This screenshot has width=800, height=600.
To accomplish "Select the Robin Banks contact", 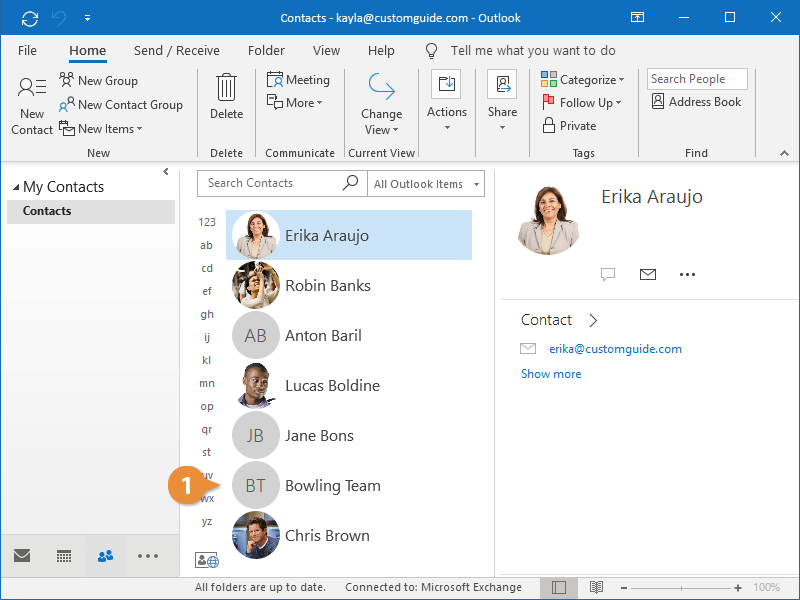I will pos(349,285).
